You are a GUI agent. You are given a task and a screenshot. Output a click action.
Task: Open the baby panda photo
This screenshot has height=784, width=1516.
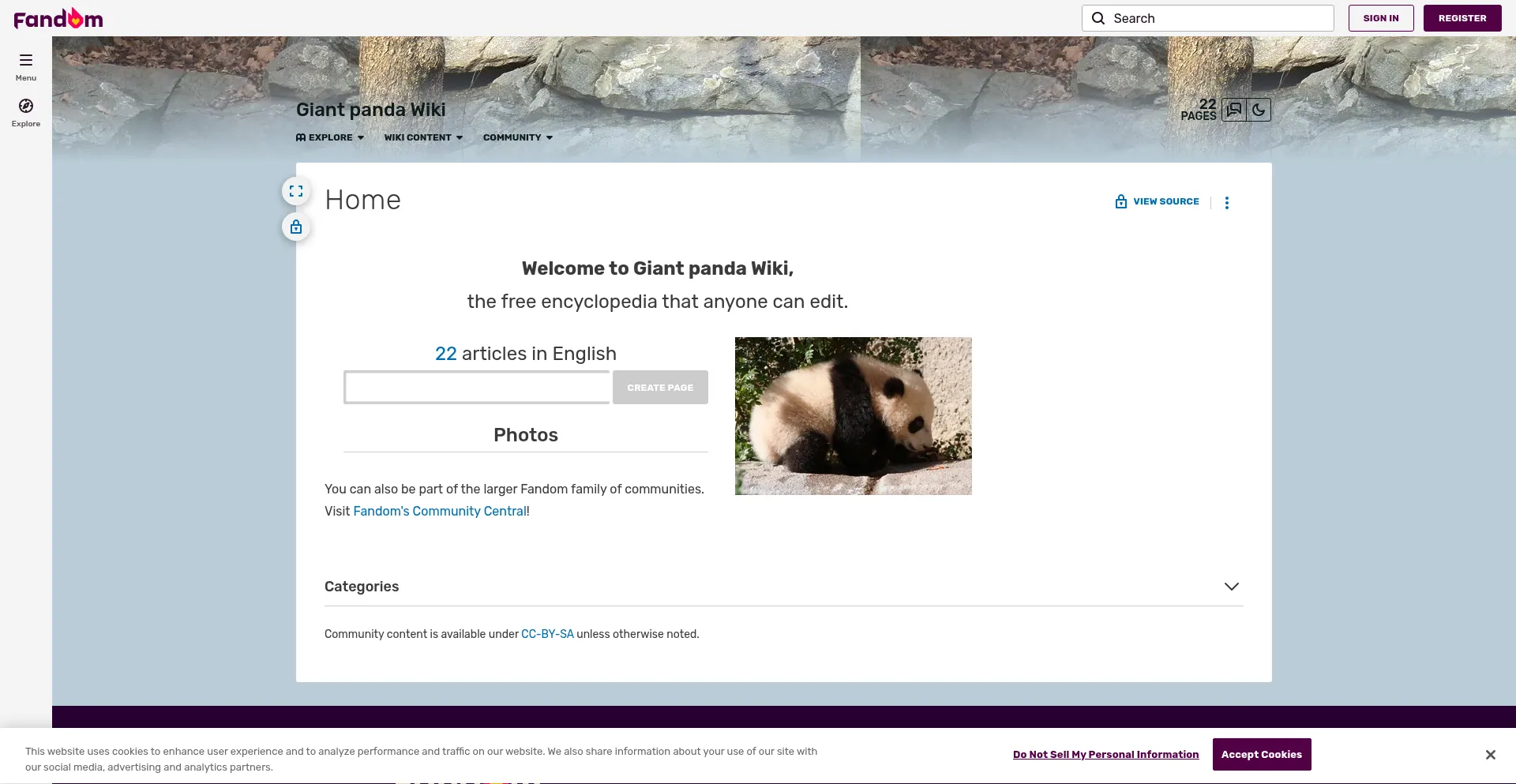(853, 416)
